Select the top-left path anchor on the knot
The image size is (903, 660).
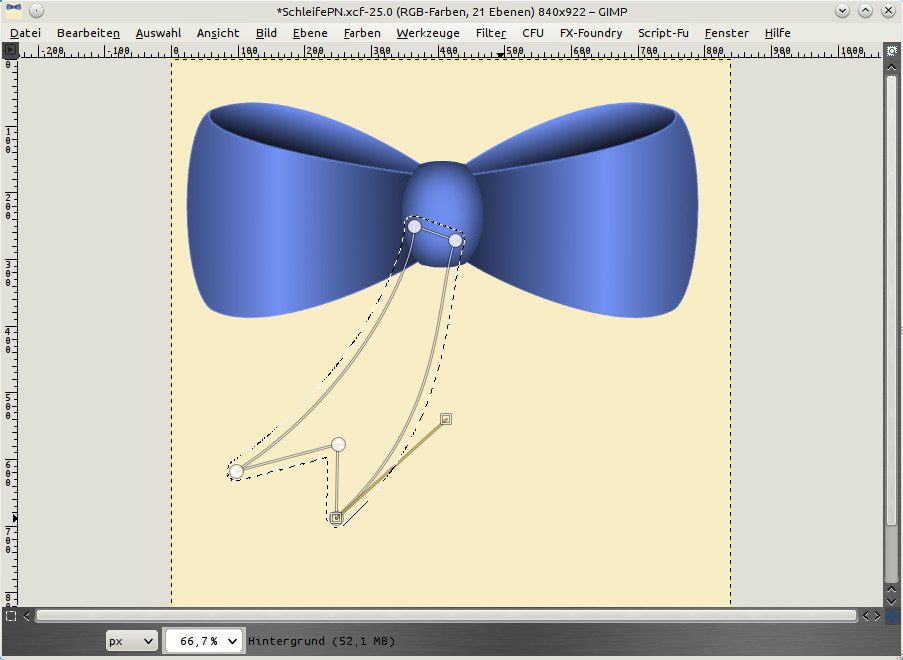[x=414, y=226]
